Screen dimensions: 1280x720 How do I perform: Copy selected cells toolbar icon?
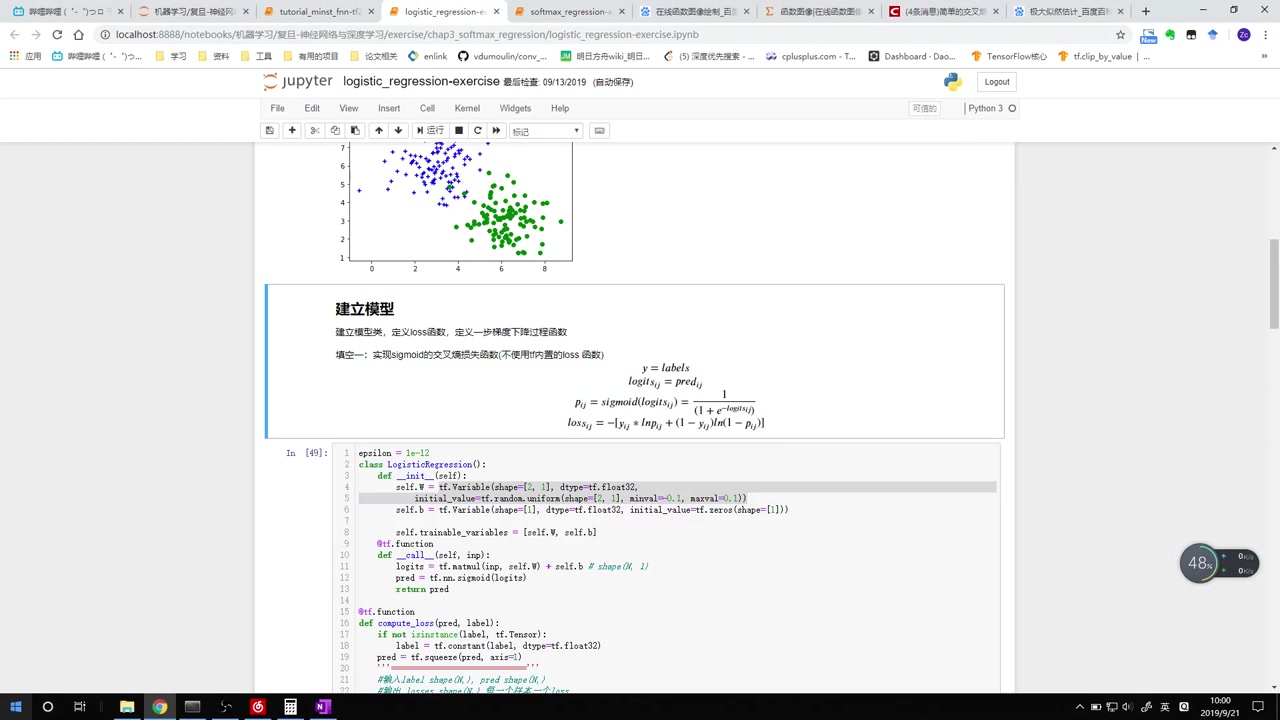335,131
